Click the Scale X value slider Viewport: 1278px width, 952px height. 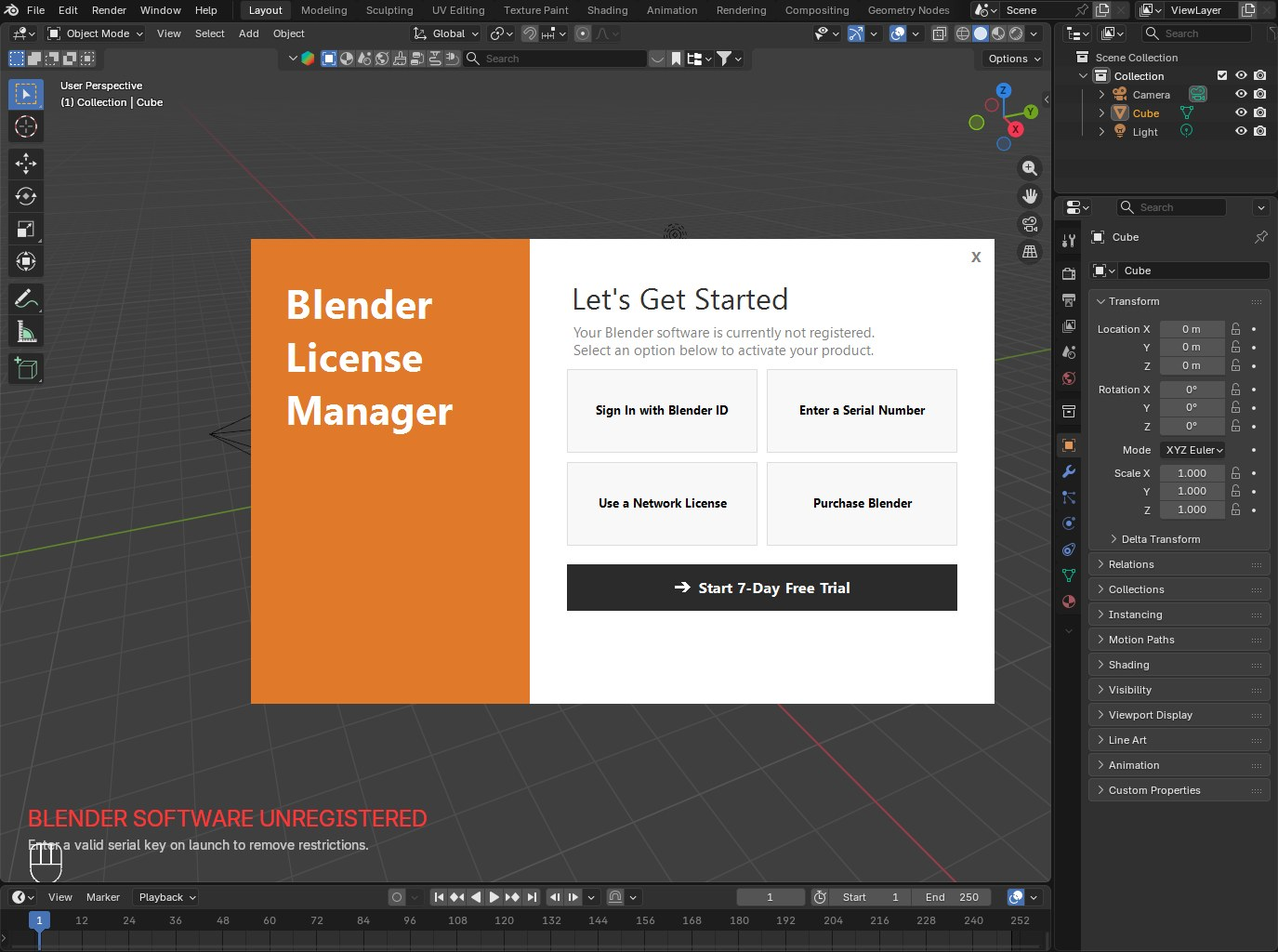coord(1192,473)
